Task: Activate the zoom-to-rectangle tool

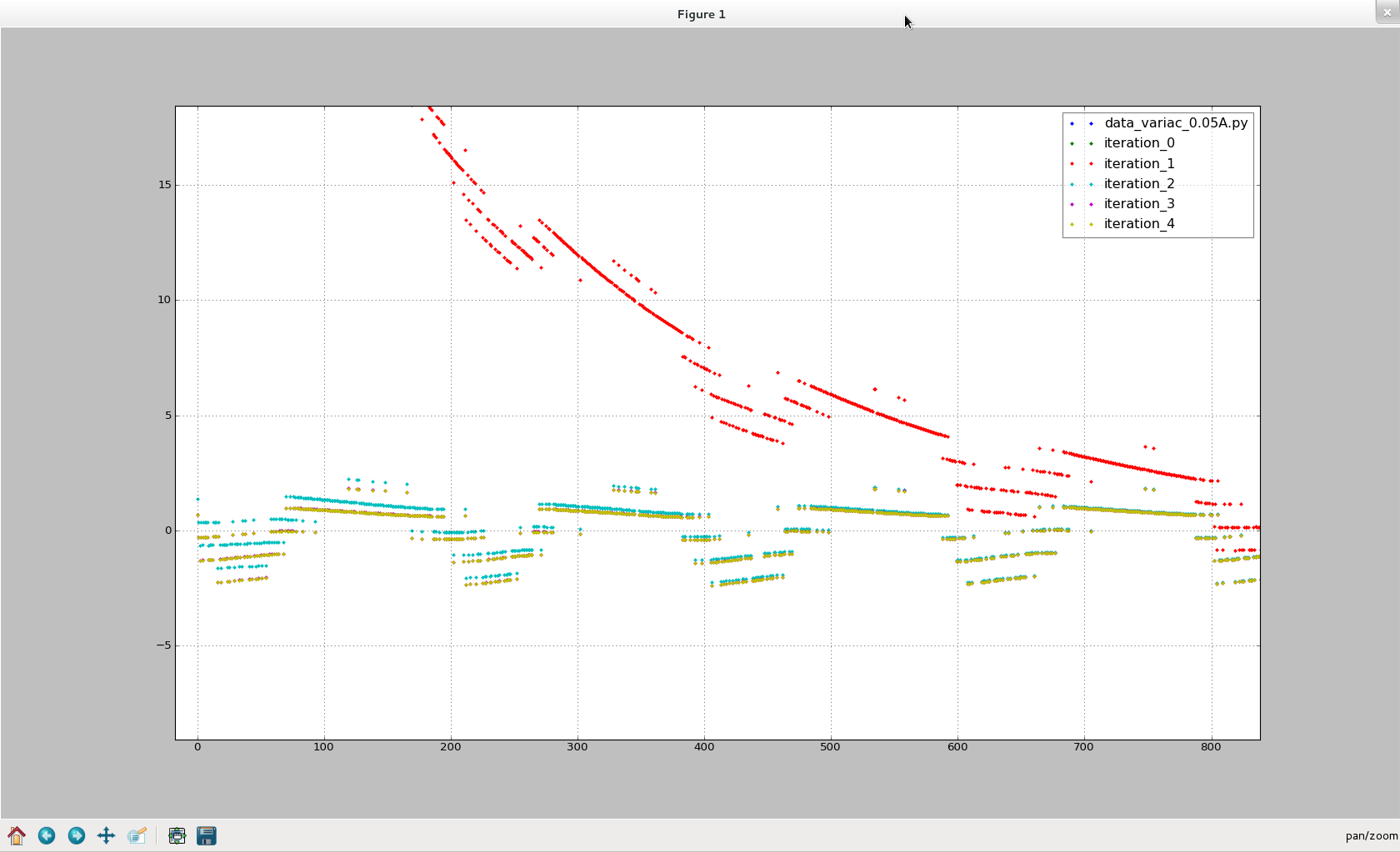Action: 137,835
